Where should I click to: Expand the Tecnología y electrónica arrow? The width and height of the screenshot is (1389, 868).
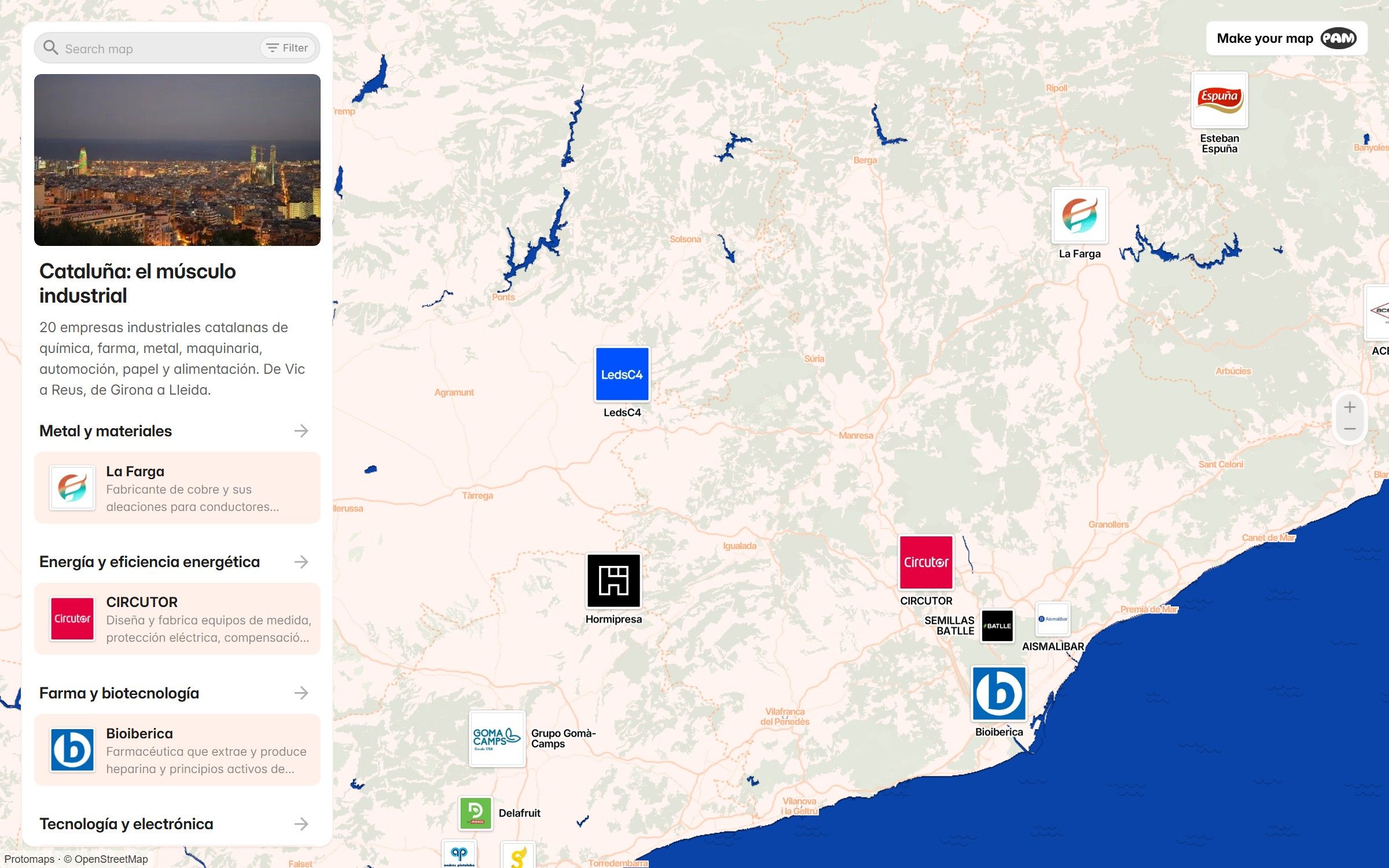click(x=301, y=824)
